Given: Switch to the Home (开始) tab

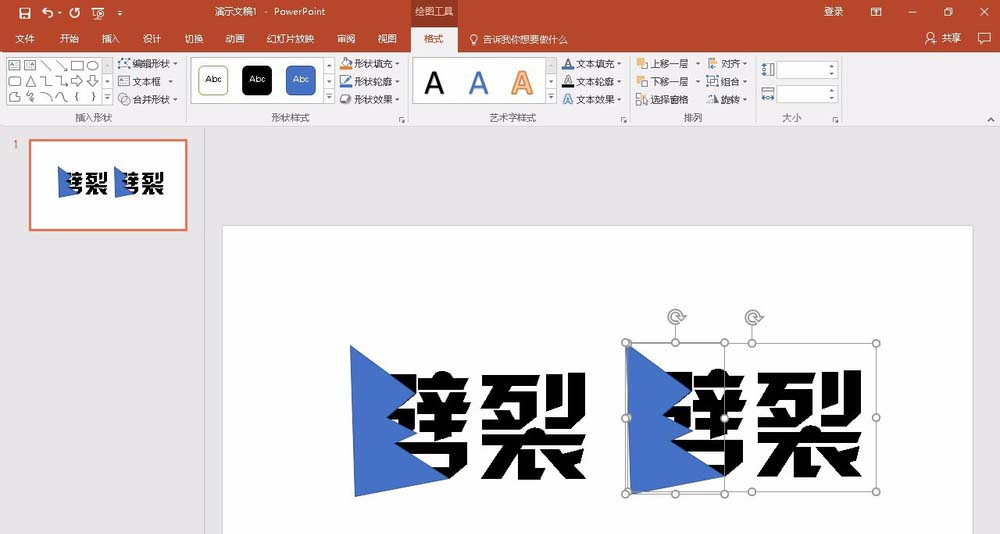Looking at the screenshot, I should click(x=69, y=39).
